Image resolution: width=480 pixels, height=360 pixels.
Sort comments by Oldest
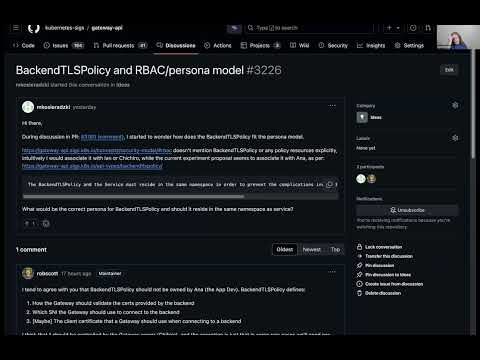pos(285,249)
